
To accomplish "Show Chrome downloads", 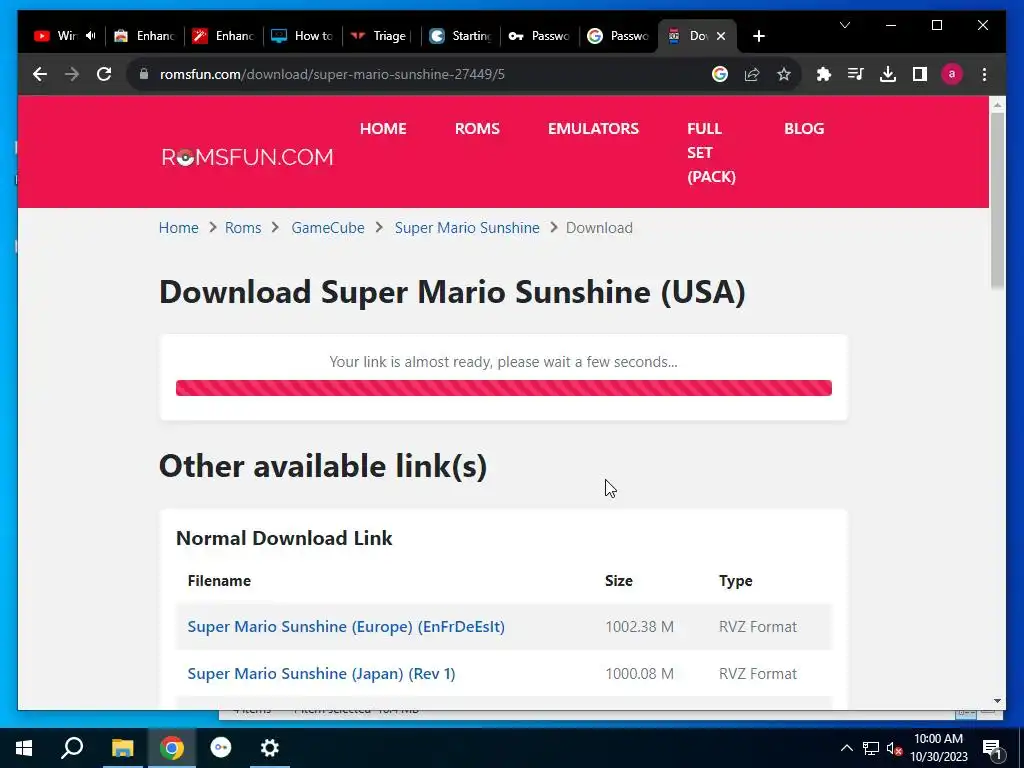I will click(x=888, y=74).
